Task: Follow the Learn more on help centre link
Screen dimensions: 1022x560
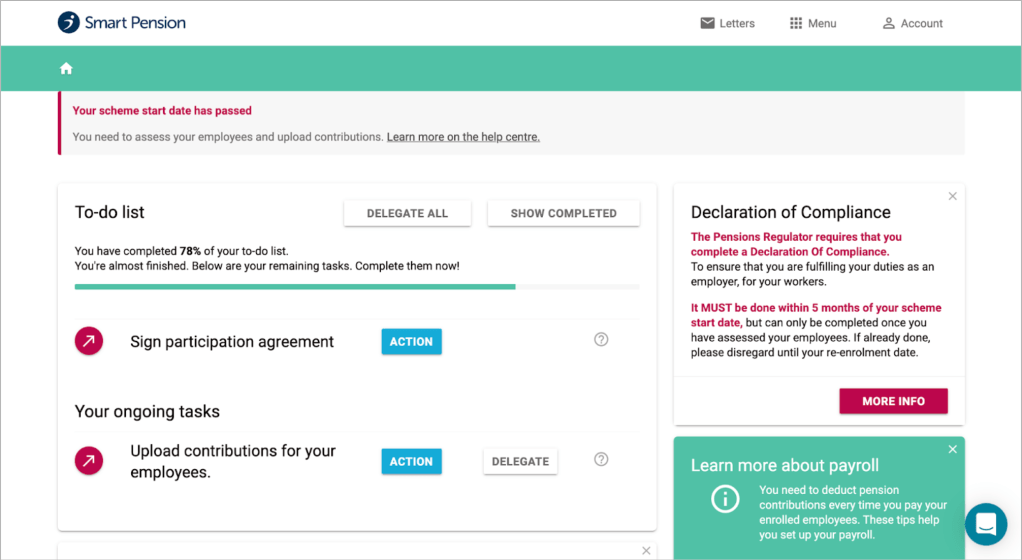Action: [463, 137]
